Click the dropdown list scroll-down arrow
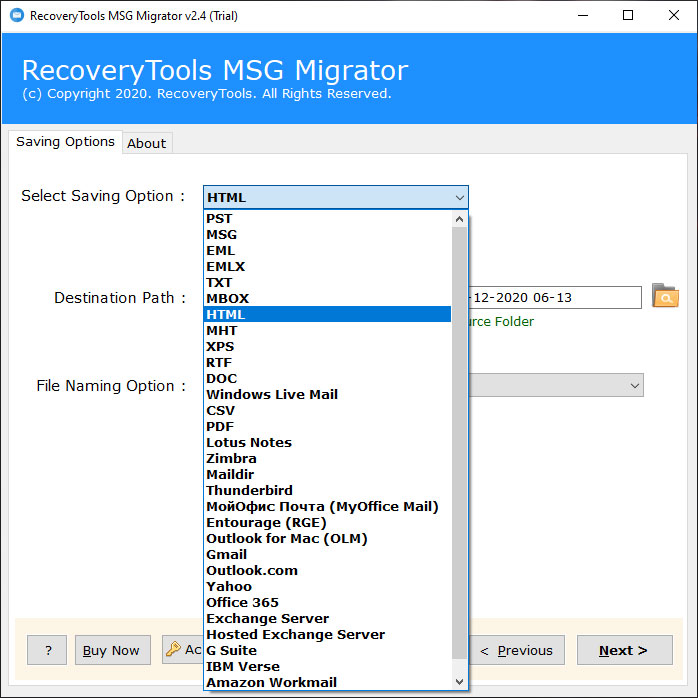Image resolution: width=698 pixels, height=698 pixels. click(x=459, y=682)
